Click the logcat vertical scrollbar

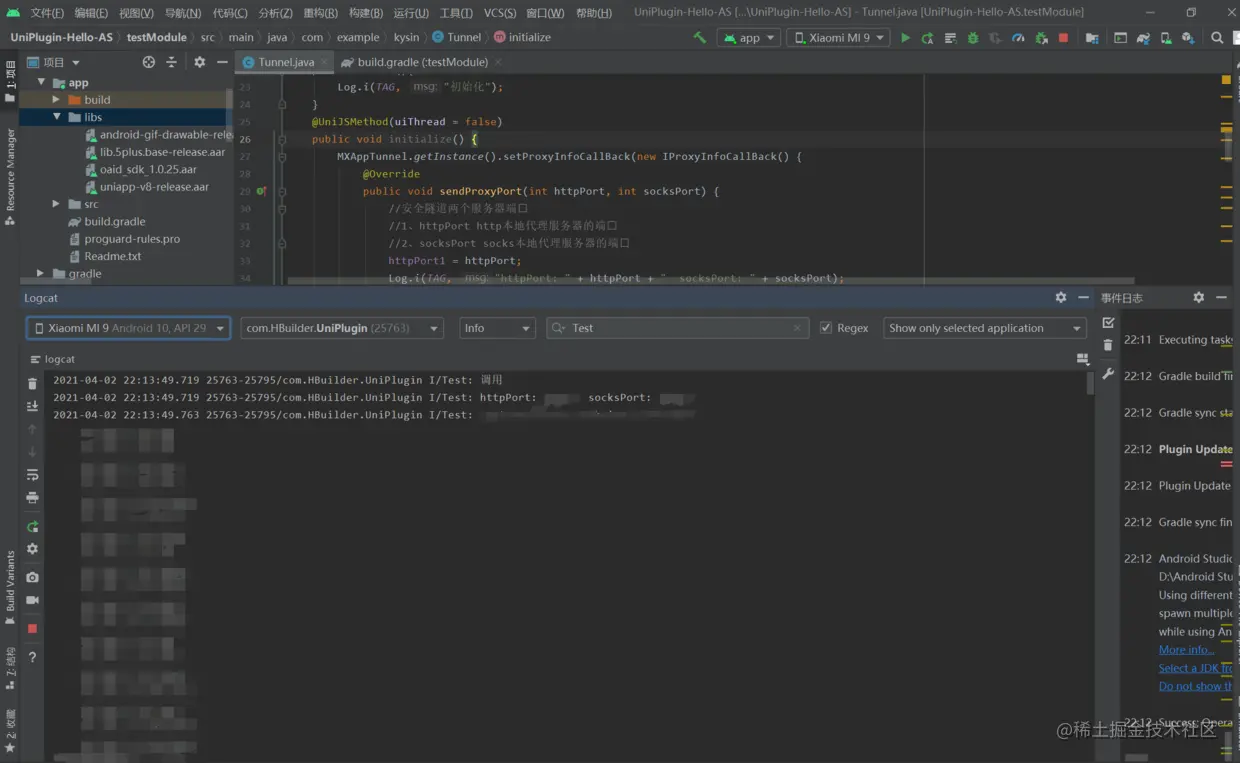[x=1090, y=384]
